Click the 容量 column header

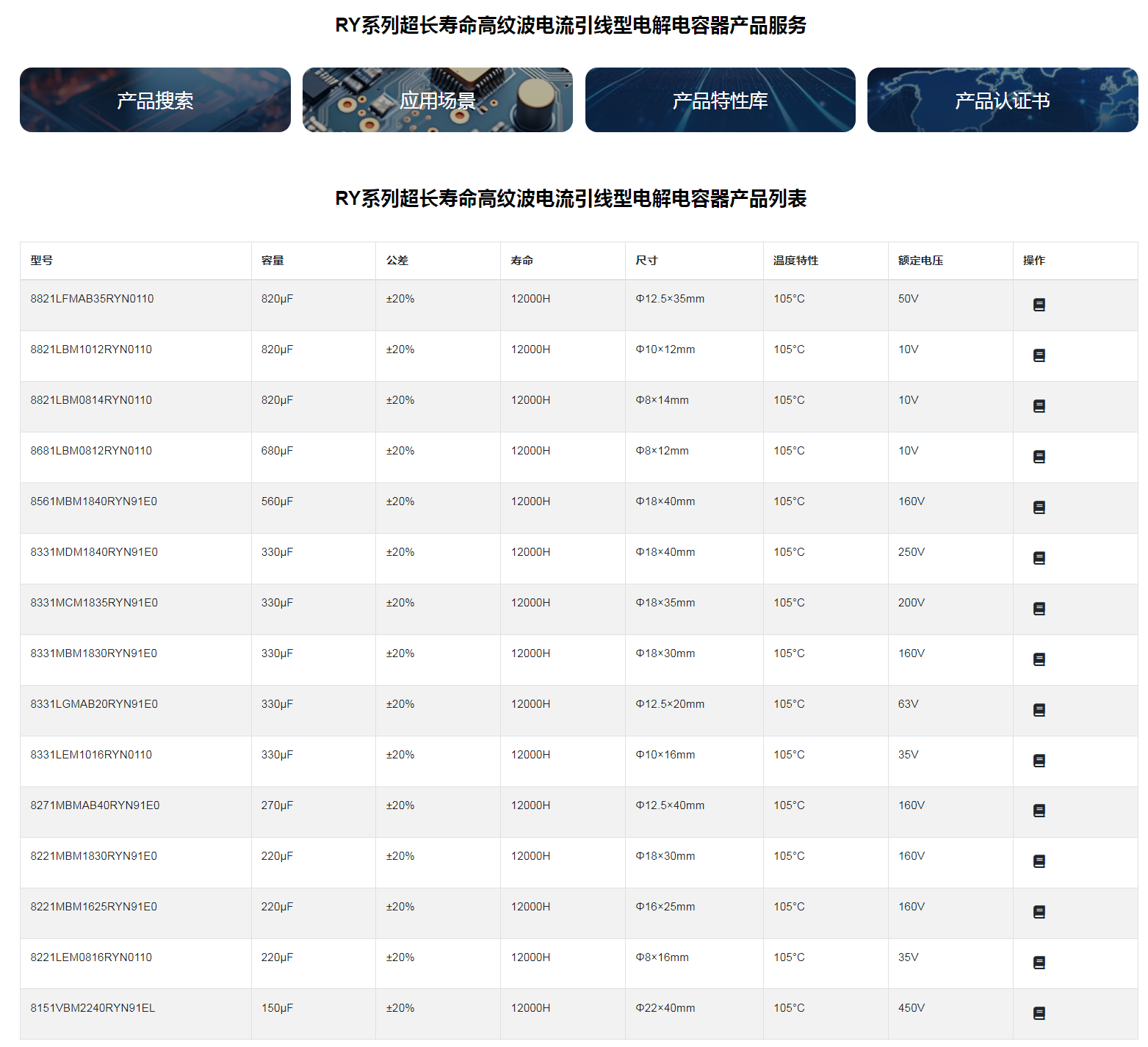272,261
